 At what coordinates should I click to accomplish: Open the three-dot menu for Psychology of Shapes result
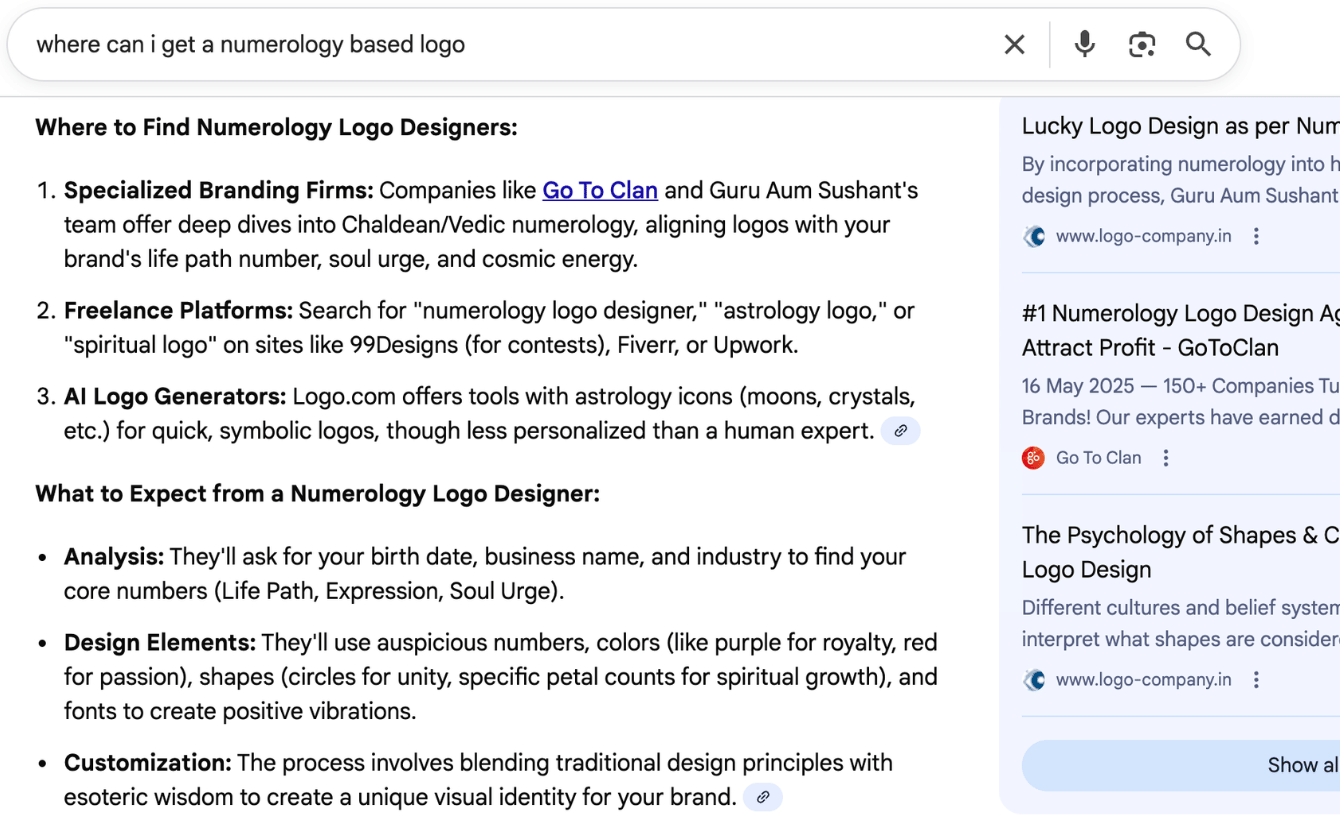tap(1256, 679)
